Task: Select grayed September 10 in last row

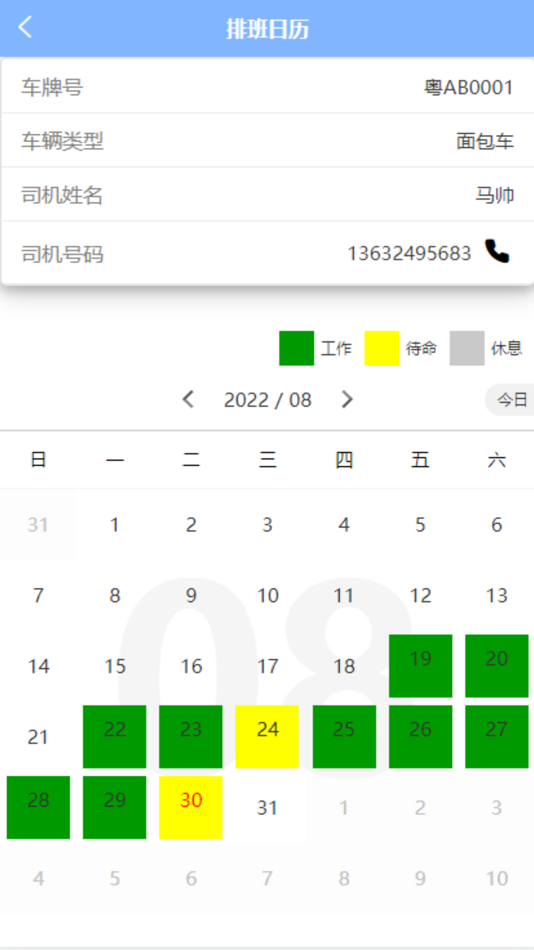Action: click(x=496, y=879)
